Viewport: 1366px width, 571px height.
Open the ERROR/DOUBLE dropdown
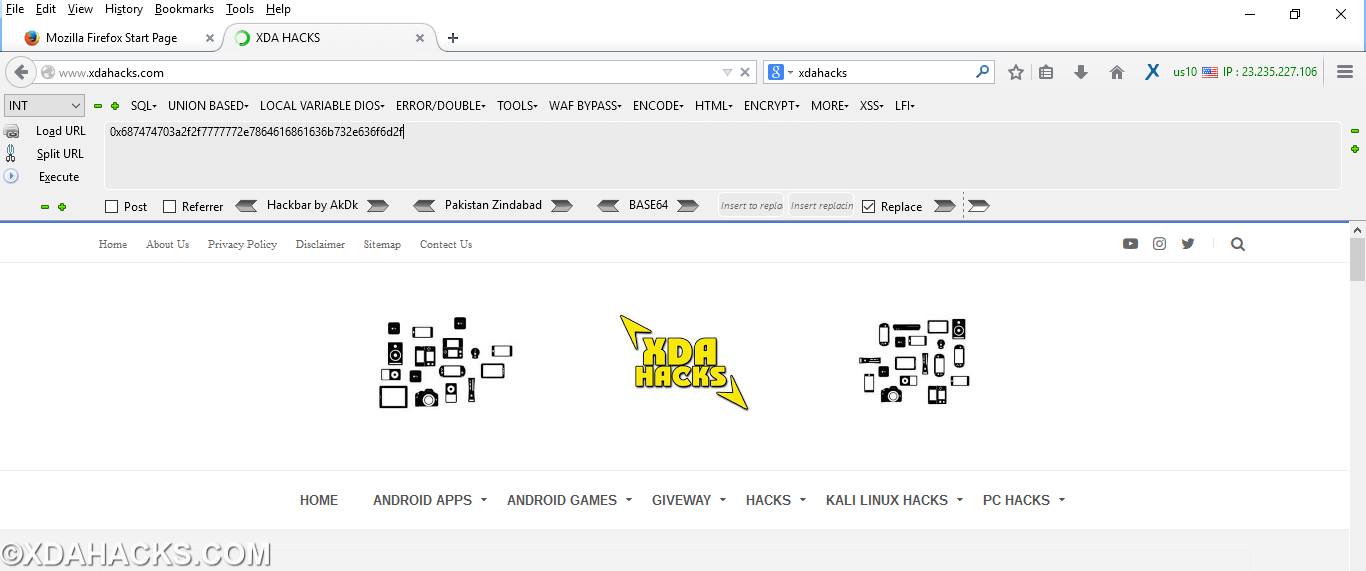coord(440,106)
